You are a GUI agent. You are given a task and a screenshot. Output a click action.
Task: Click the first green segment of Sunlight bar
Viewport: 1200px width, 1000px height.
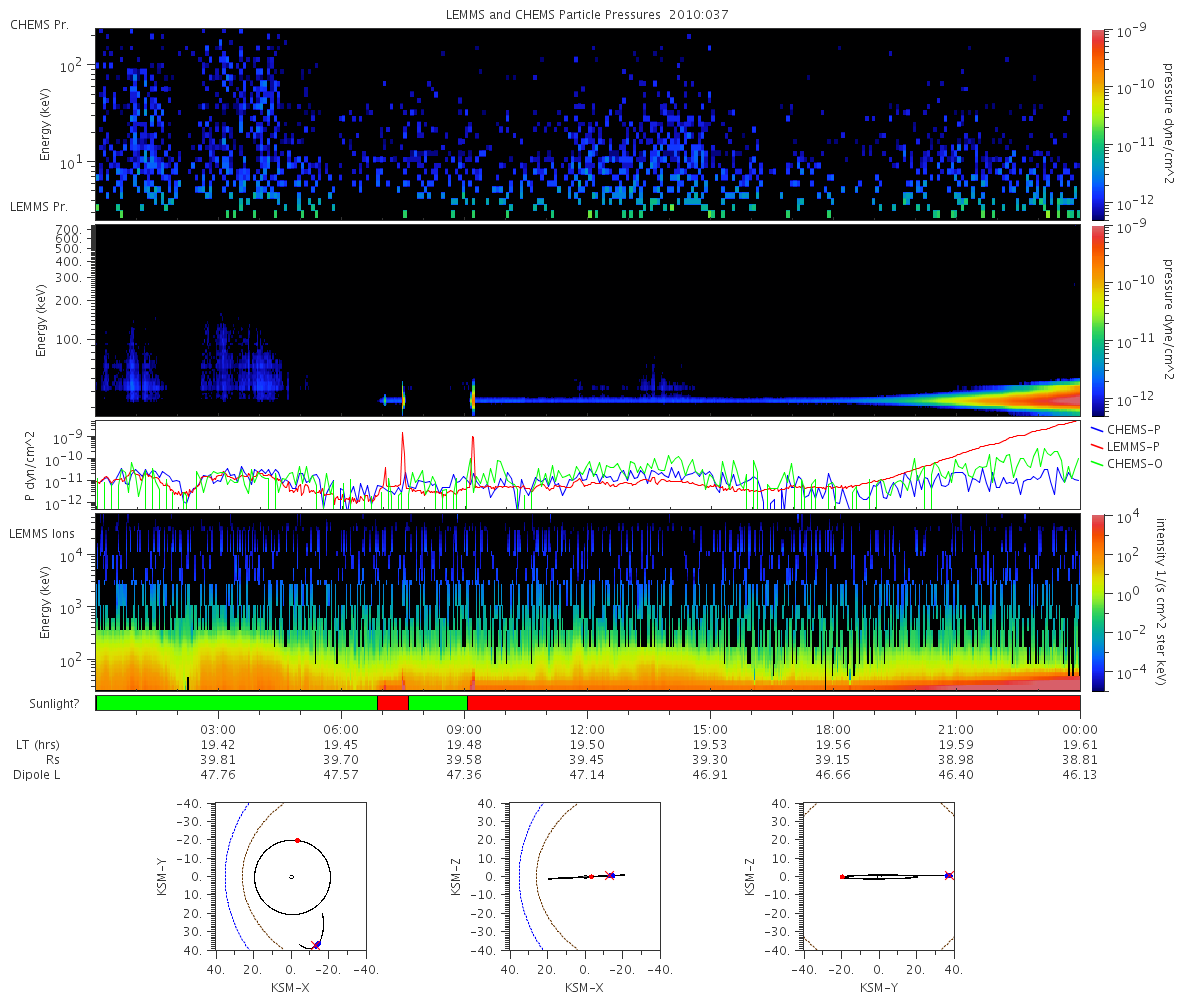point(237,703)
